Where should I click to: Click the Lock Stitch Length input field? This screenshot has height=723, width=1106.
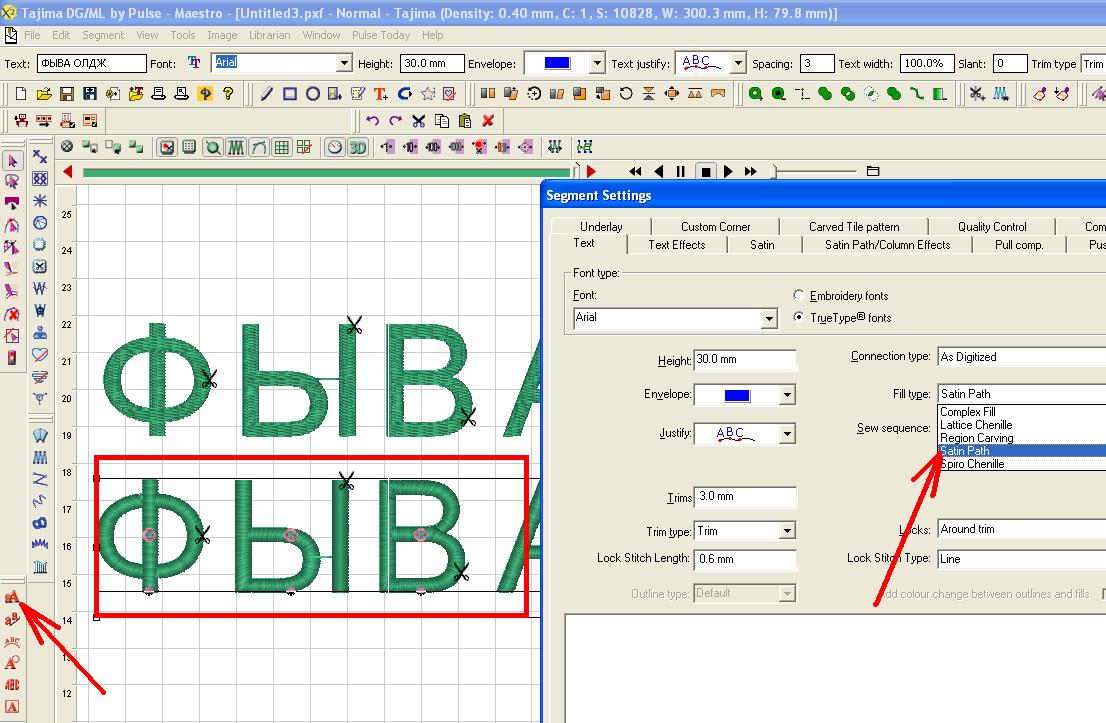tap(744, 559)
